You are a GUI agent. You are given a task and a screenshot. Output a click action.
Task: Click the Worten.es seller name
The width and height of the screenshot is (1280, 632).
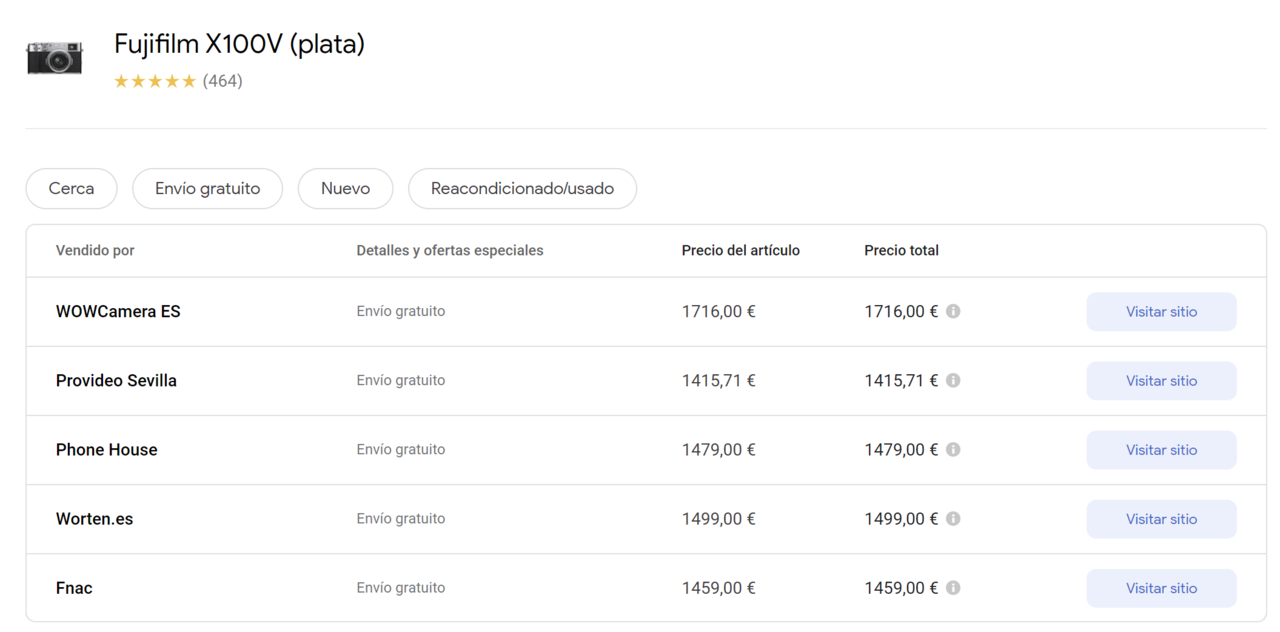95,518
